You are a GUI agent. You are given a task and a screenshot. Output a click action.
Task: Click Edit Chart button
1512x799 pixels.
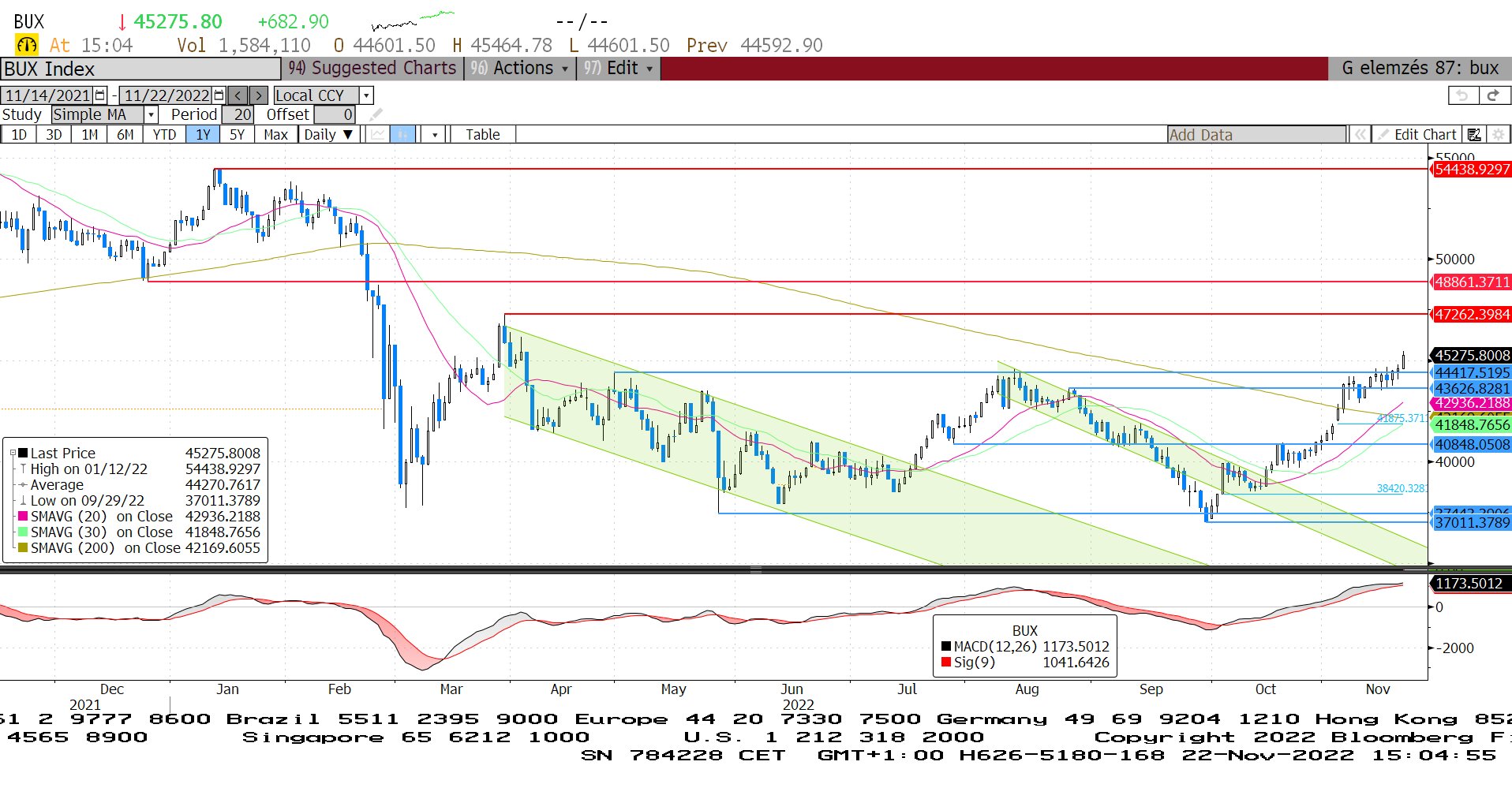1417,135
